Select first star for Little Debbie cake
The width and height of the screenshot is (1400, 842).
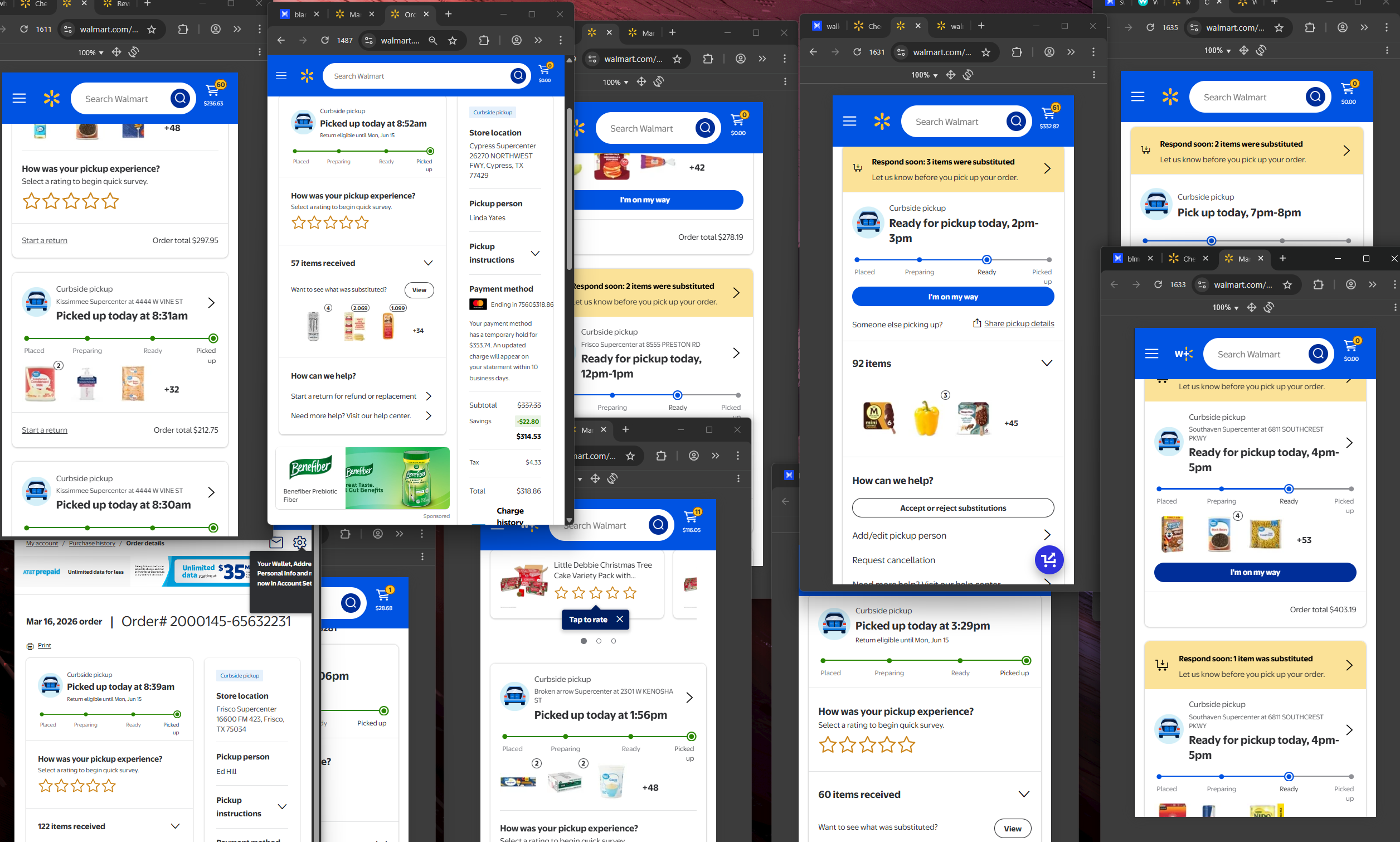click(x=561, y=593)
